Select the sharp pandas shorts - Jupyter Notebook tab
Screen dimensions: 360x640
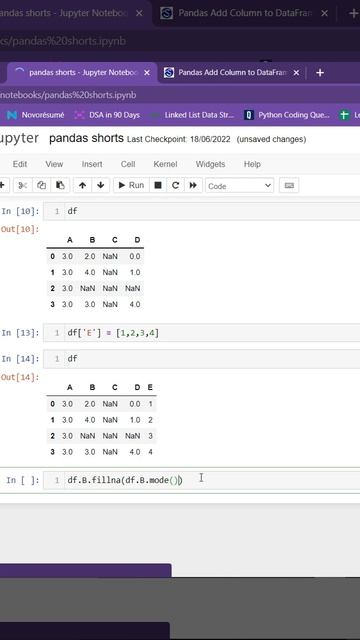(x=83, y=73)
